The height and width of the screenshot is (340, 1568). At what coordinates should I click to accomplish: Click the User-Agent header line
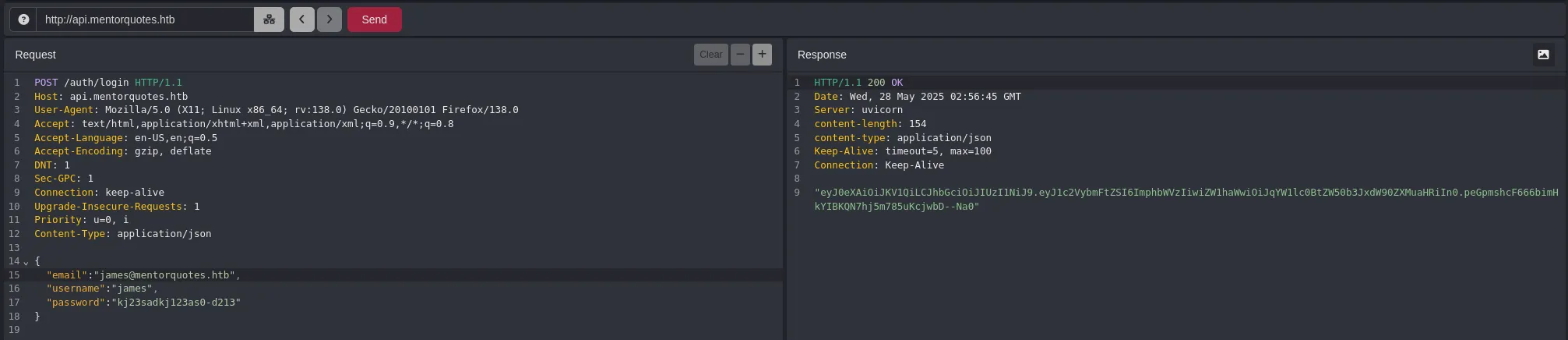276,110
